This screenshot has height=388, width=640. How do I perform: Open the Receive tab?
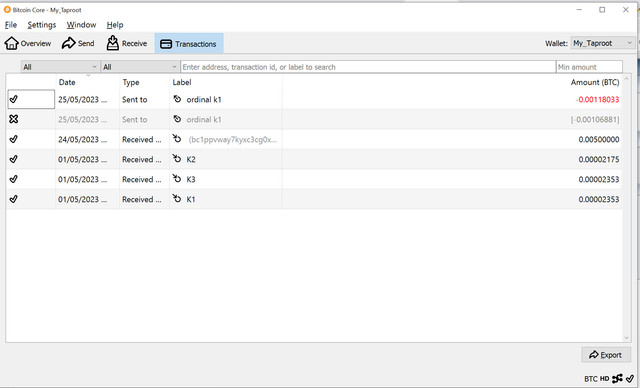127,43
